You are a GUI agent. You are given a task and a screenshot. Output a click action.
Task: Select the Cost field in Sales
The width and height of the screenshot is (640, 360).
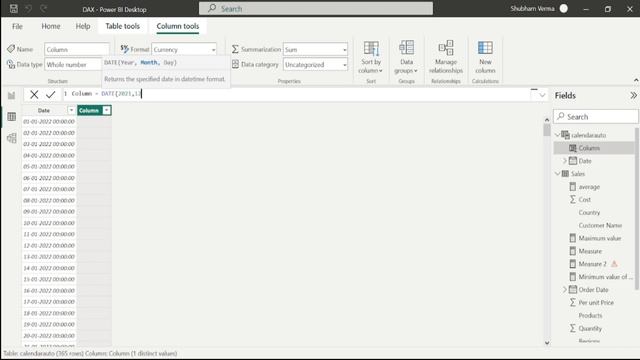click(584, 200)
